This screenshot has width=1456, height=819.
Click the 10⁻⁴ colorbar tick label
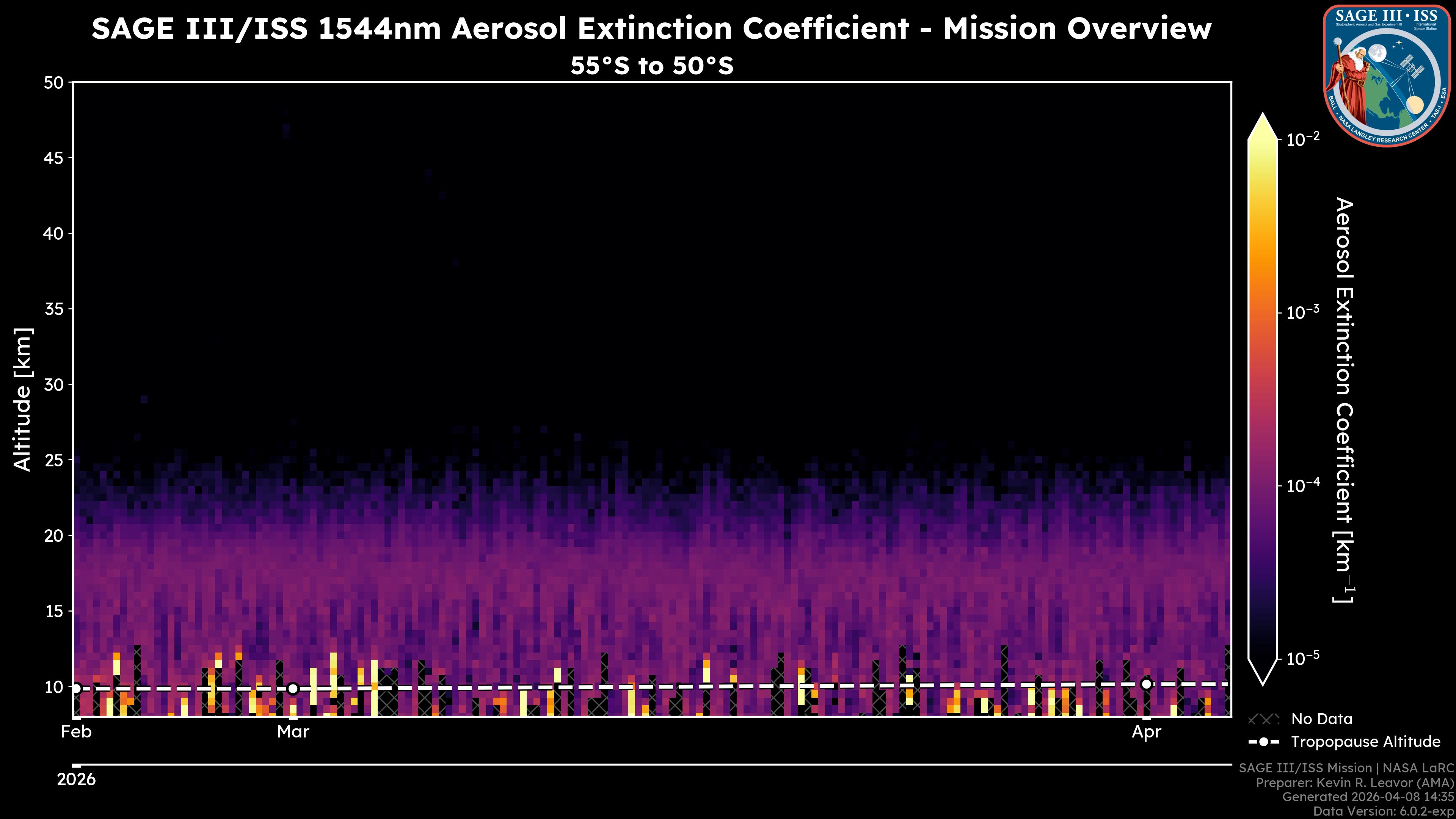1303,485
